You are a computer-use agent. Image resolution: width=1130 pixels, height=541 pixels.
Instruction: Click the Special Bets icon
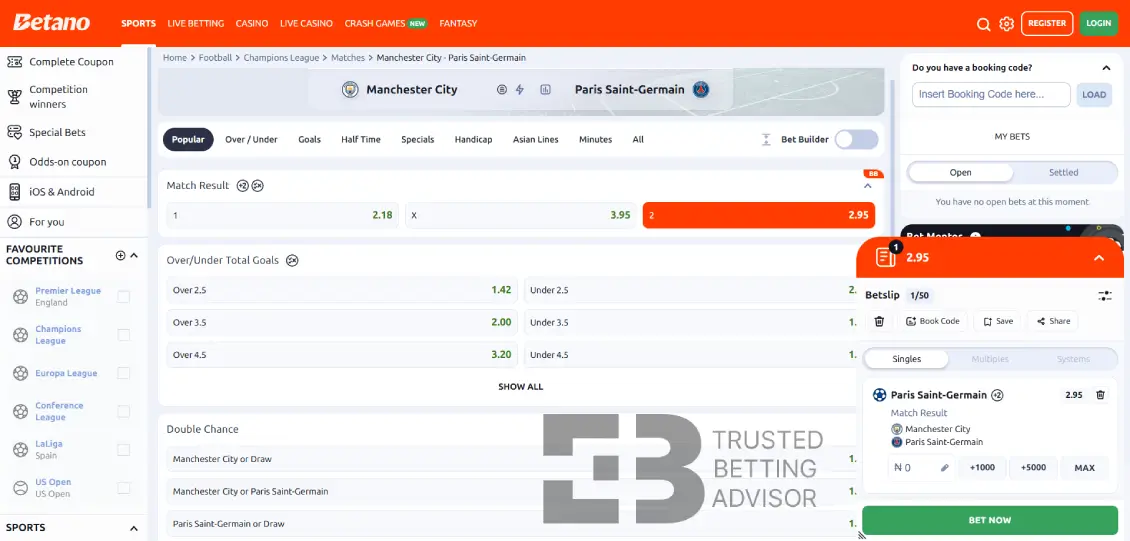pos(14,133)
